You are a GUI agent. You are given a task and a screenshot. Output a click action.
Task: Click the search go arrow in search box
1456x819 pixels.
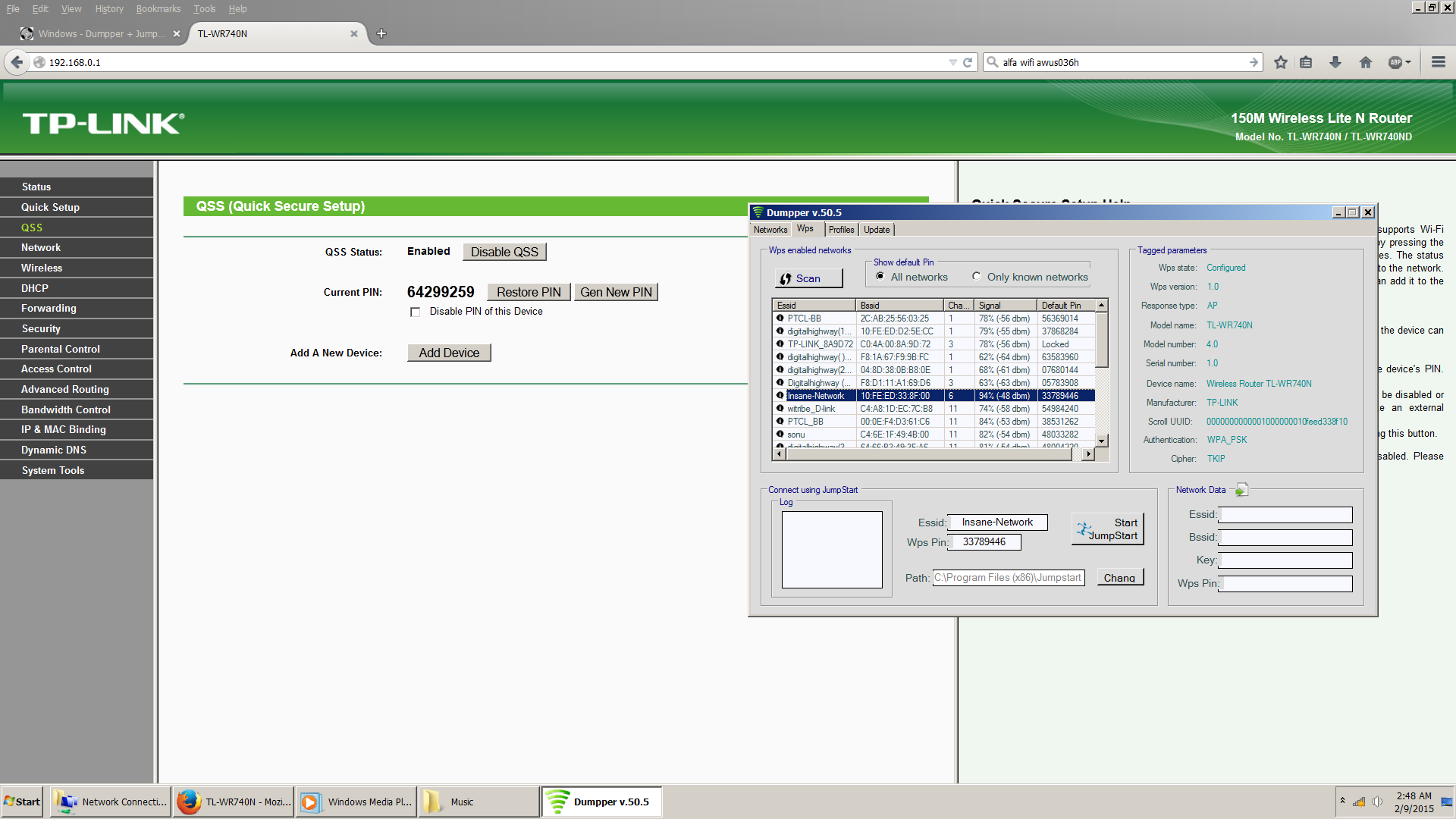pyautogui.click(x=1254, y=62)
